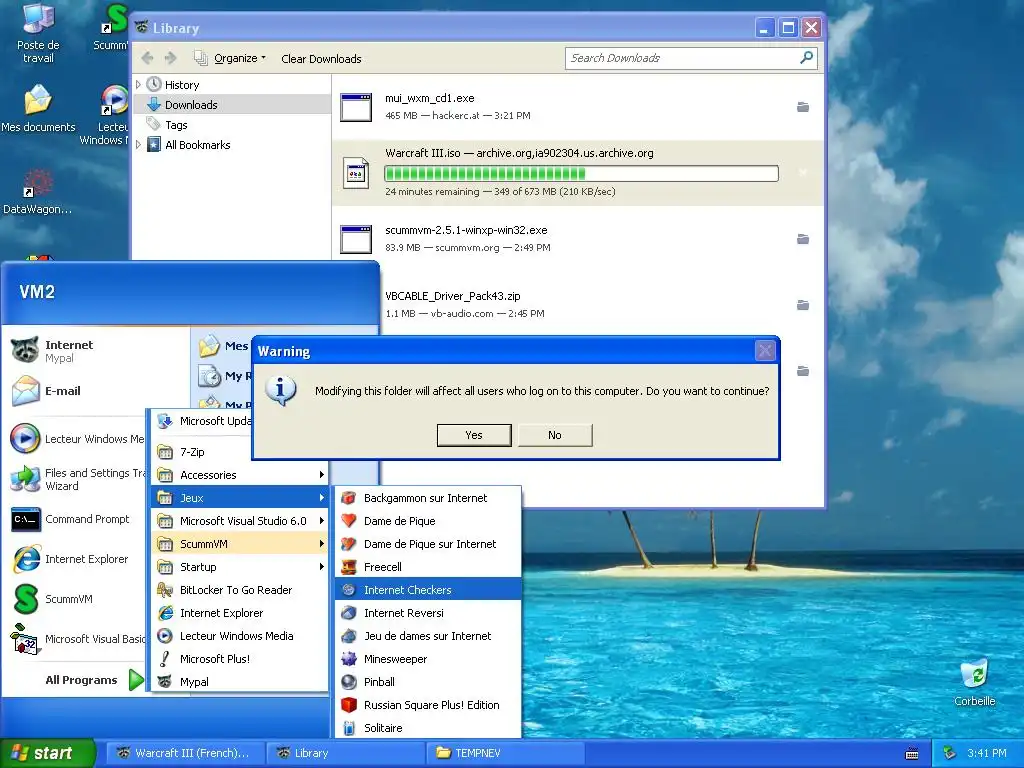Click the Start button
1024x768 pixels.
(x=47, y=753)
